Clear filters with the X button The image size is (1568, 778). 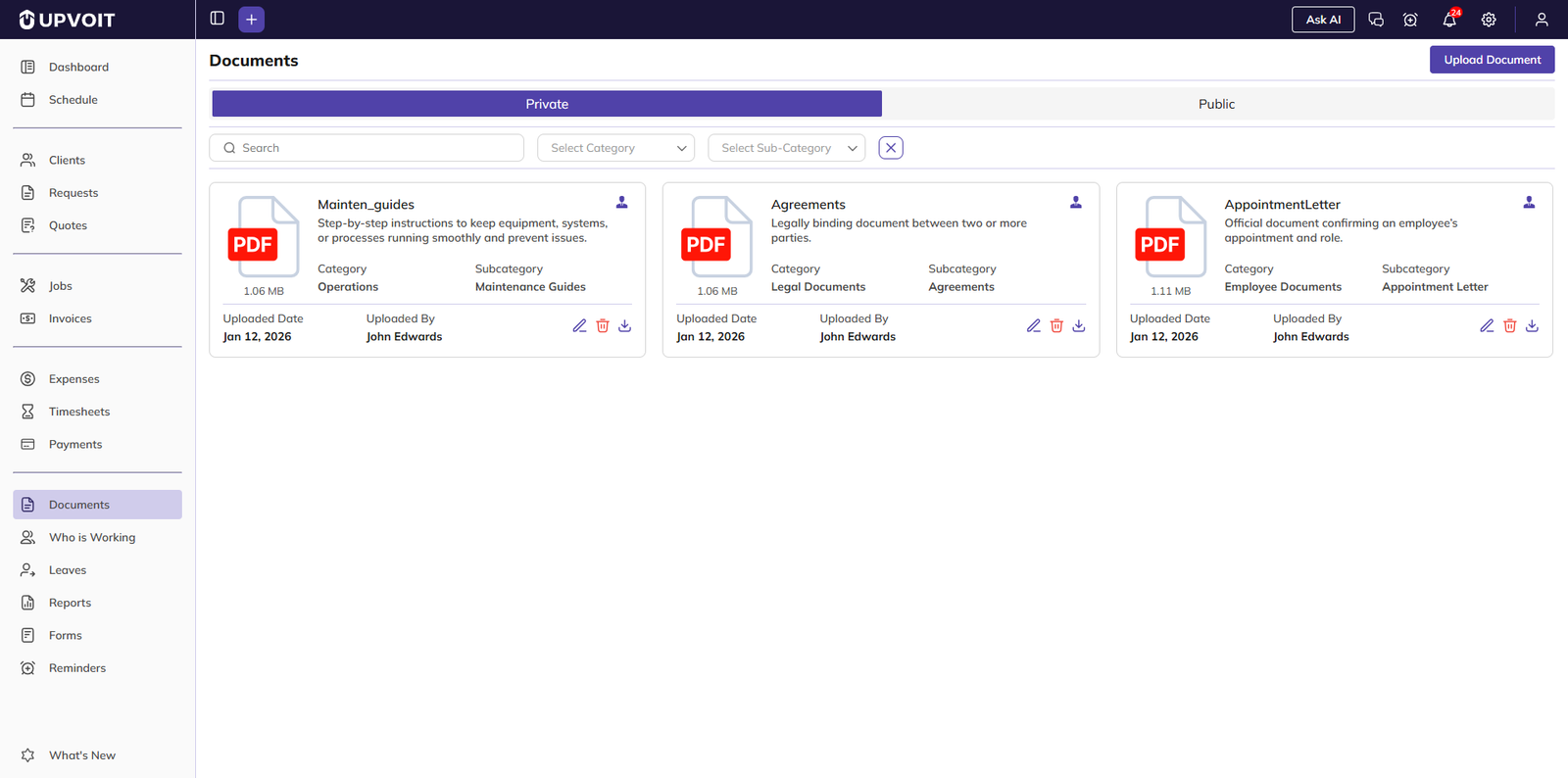tap(891, 148)
